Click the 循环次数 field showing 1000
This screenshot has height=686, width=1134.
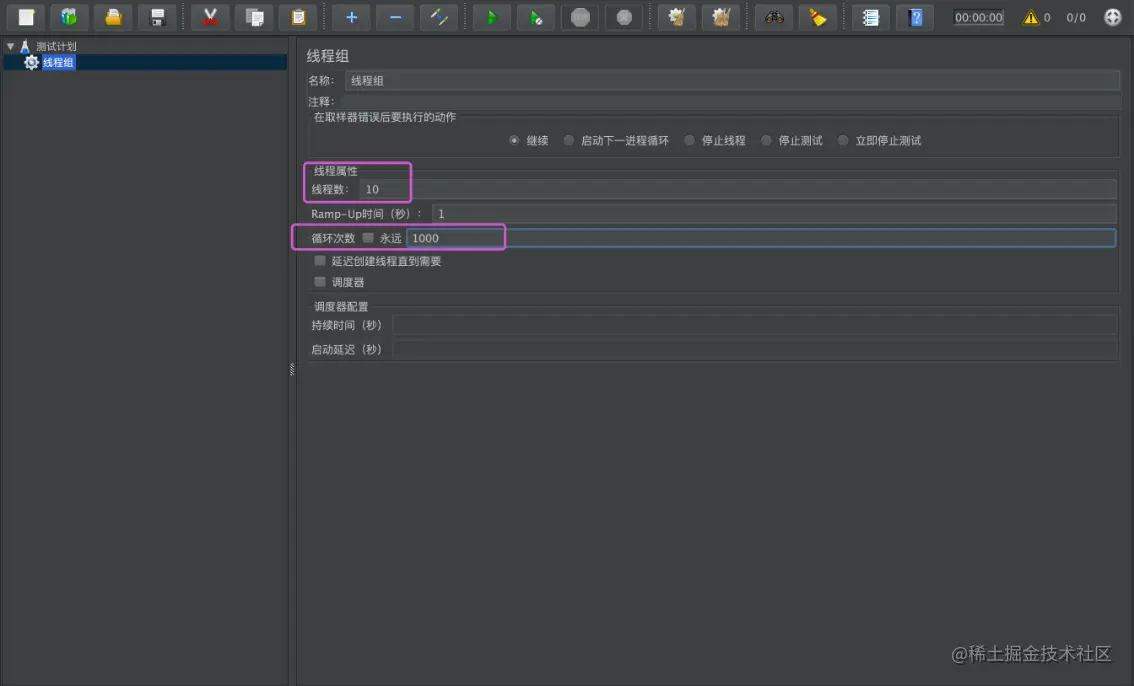pyautogui.click(x=761, y=238)
